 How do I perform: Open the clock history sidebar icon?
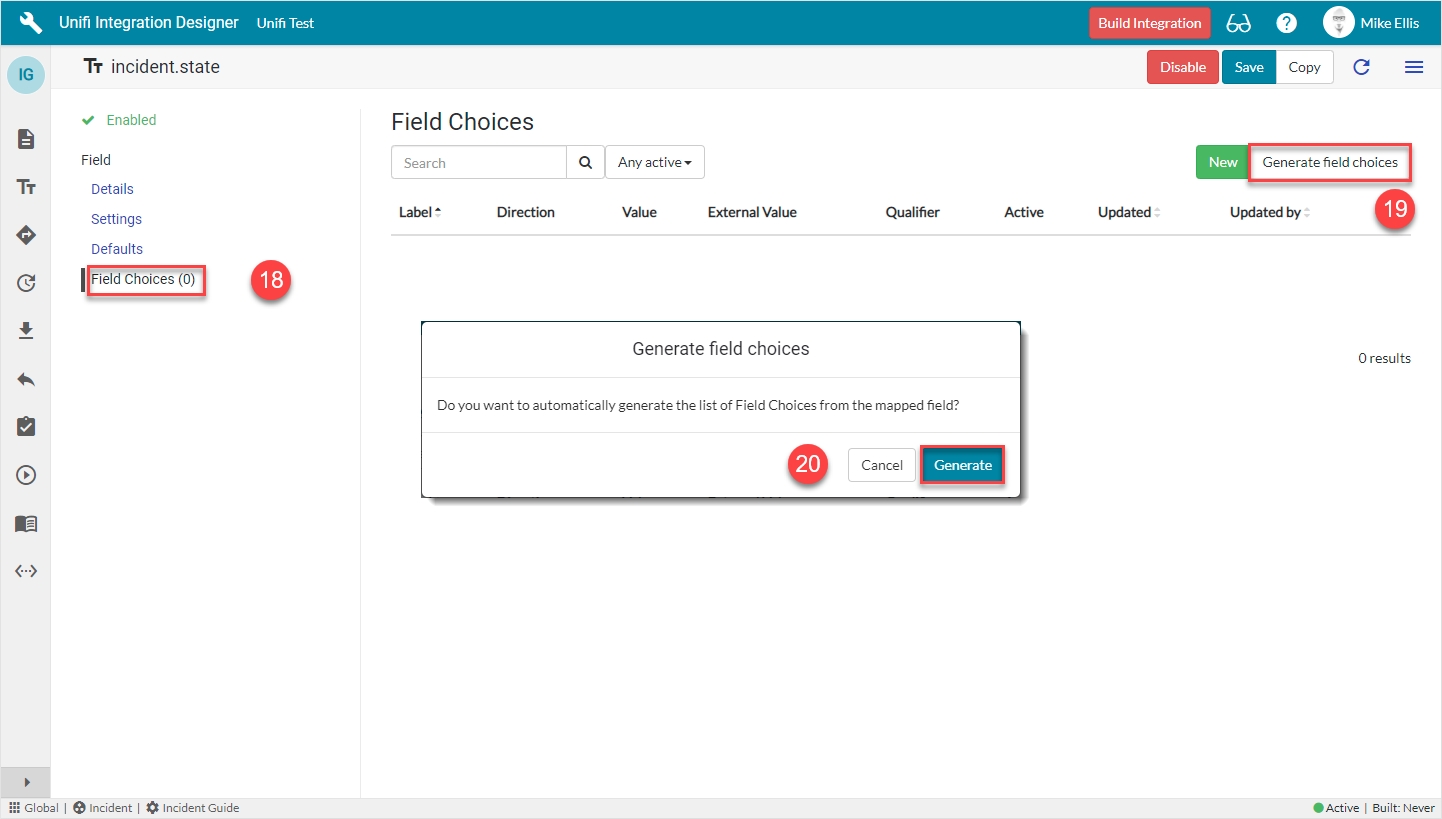[x=26, y=283]
